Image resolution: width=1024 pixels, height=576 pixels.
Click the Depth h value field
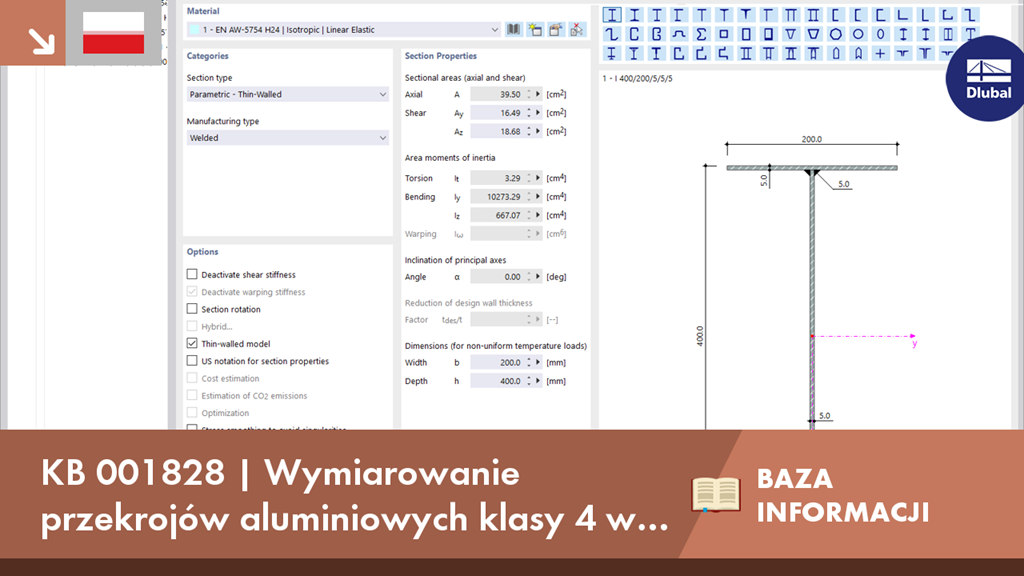click(x=498, y=381)
